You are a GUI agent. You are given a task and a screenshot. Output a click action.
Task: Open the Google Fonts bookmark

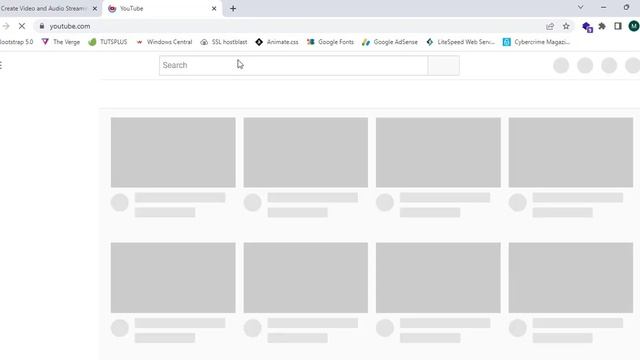(330, 42)
